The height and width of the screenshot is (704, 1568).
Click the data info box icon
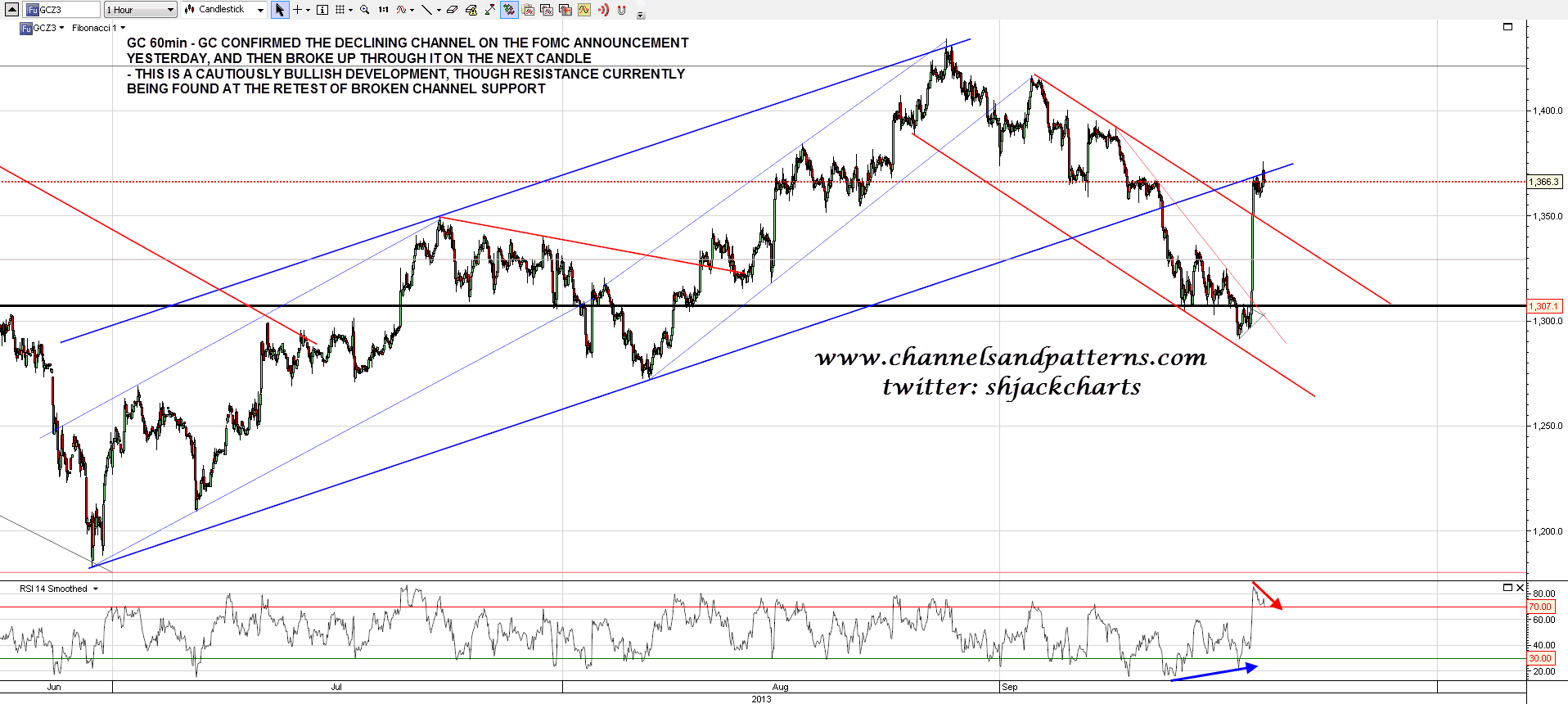pyautogui.click(x=322, y=10)
